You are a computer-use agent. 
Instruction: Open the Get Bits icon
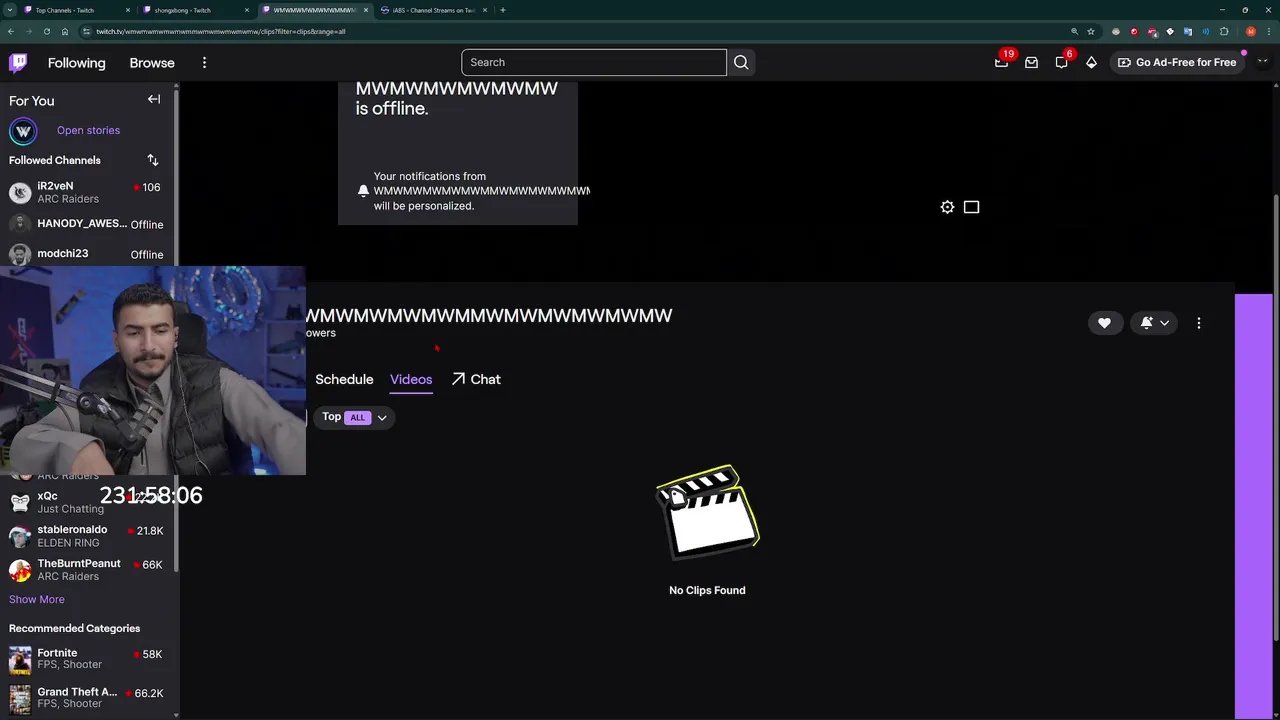(x=1091, y=62)
